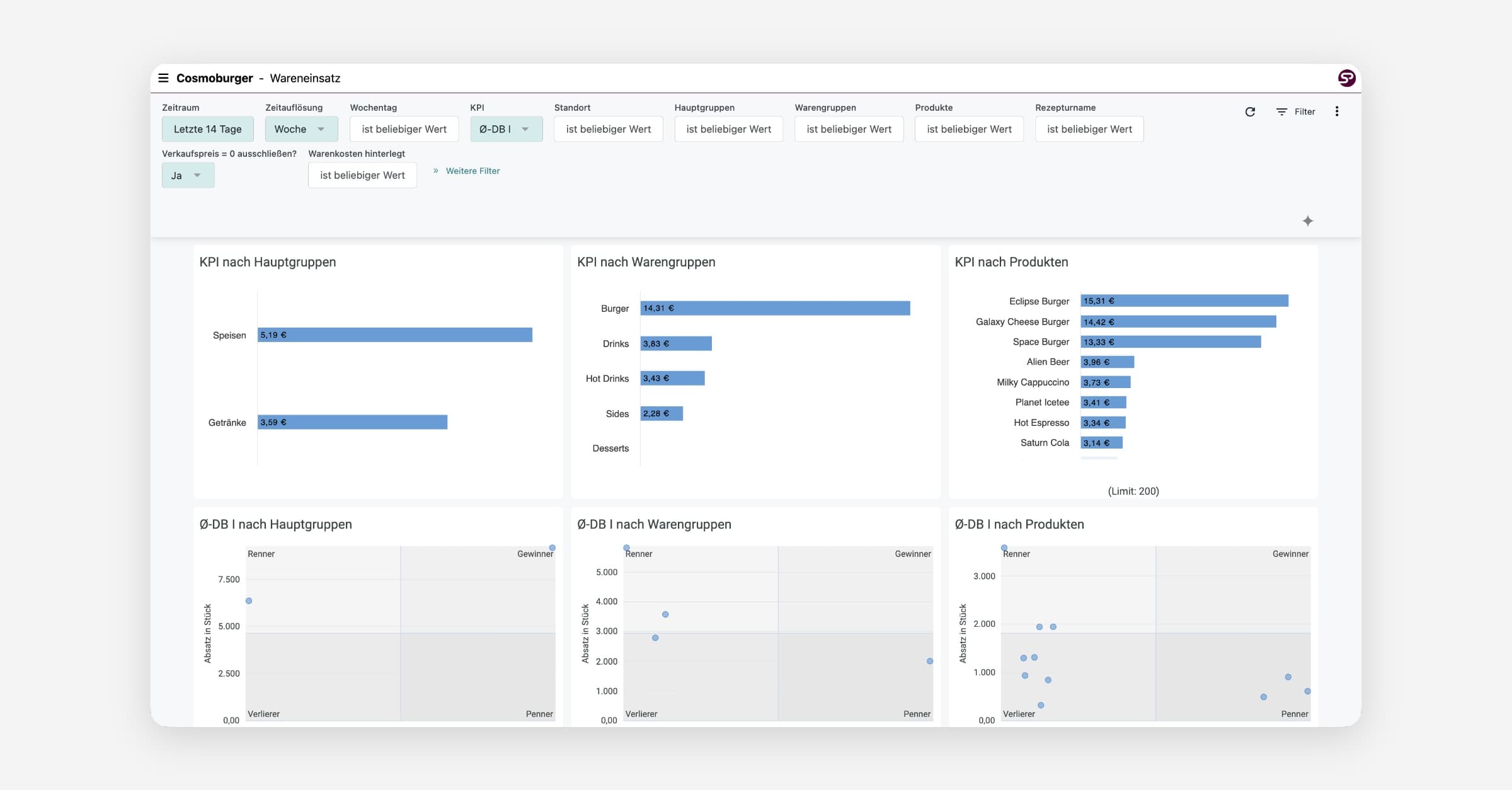Click the Burger bar in KPI nach Warengruppen
Image resolution: width=1512 pixels, height=790 pixels.
click(775, 308)
